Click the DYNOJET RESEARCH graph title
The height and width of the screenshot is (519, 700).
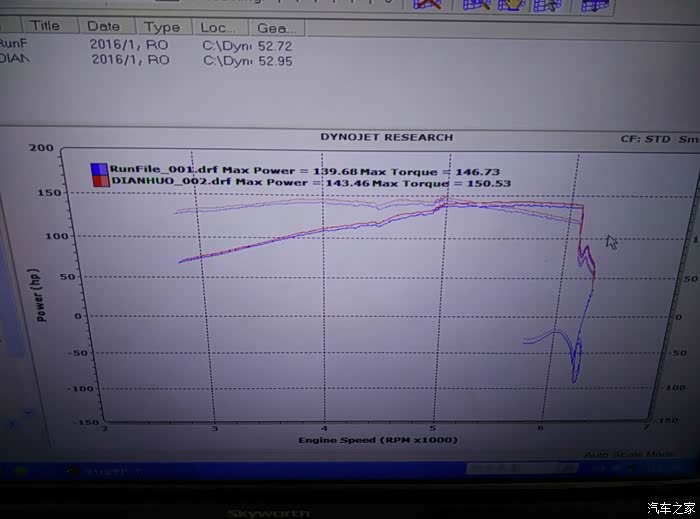pos(387,137)
